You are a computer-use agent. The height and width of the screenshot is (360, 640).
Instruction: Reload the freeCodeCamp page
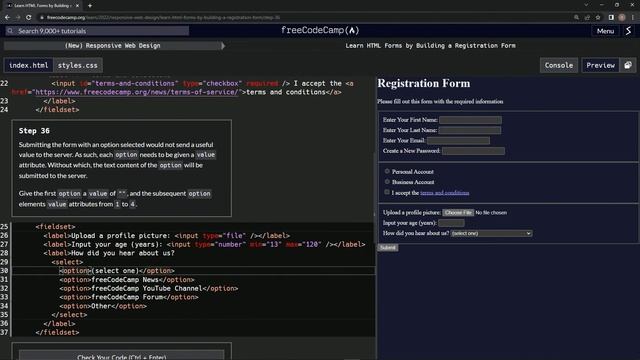(29, 18)
